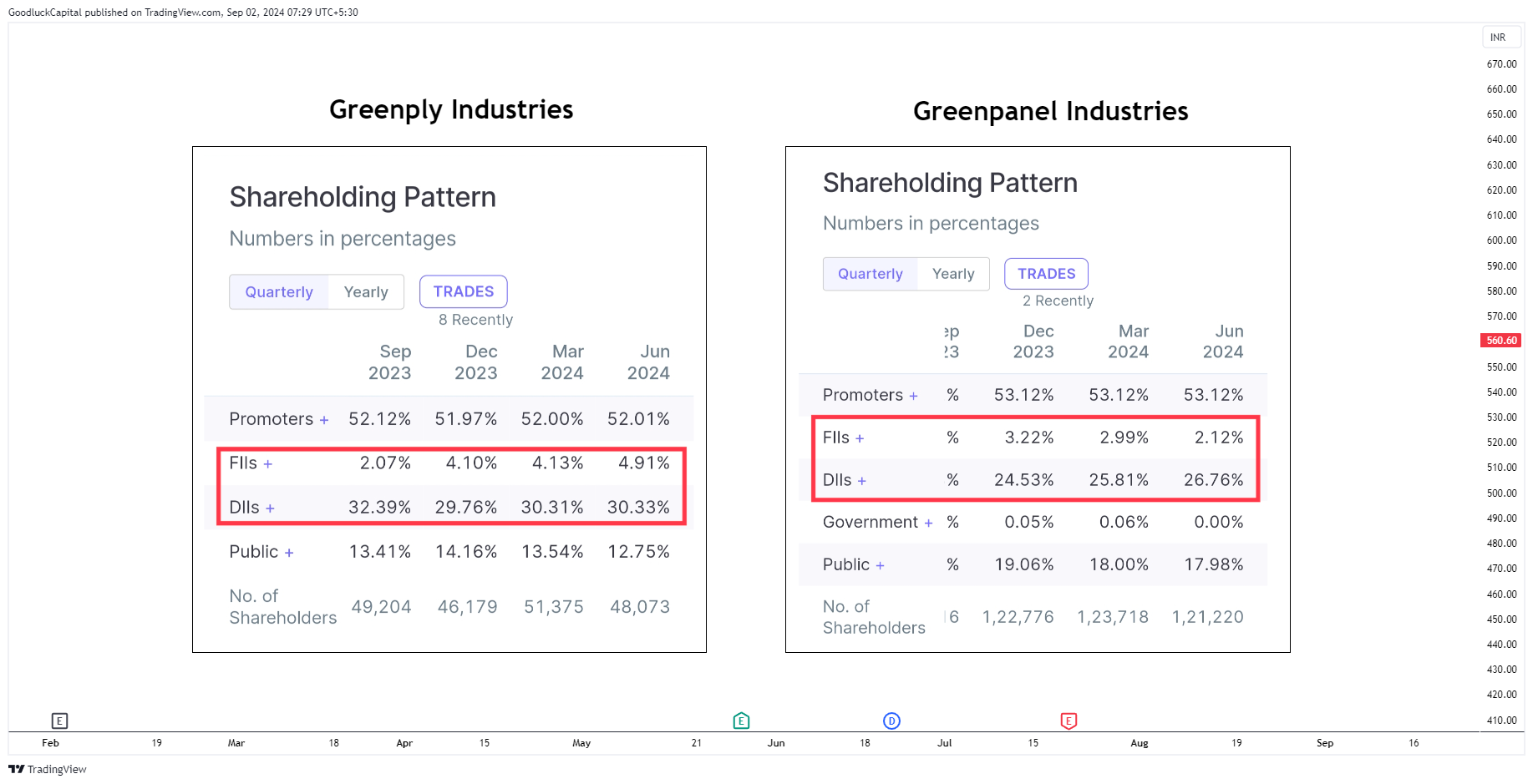Click Greenpanel Public value 17.98%
The image size is (1533, 784).
[x=1214, y=564]
